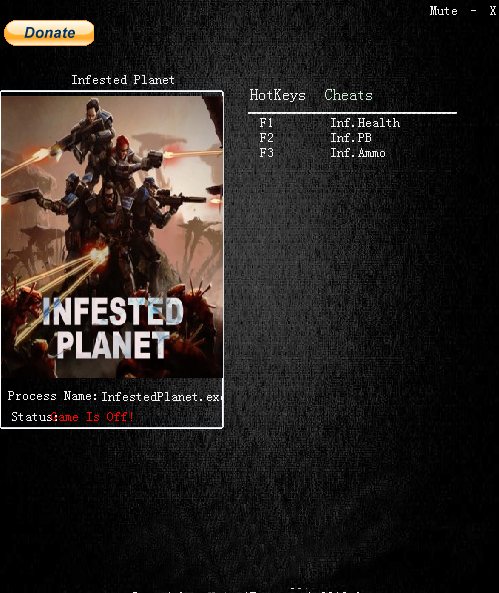Click the F3 hotkey label

point(266,153)
